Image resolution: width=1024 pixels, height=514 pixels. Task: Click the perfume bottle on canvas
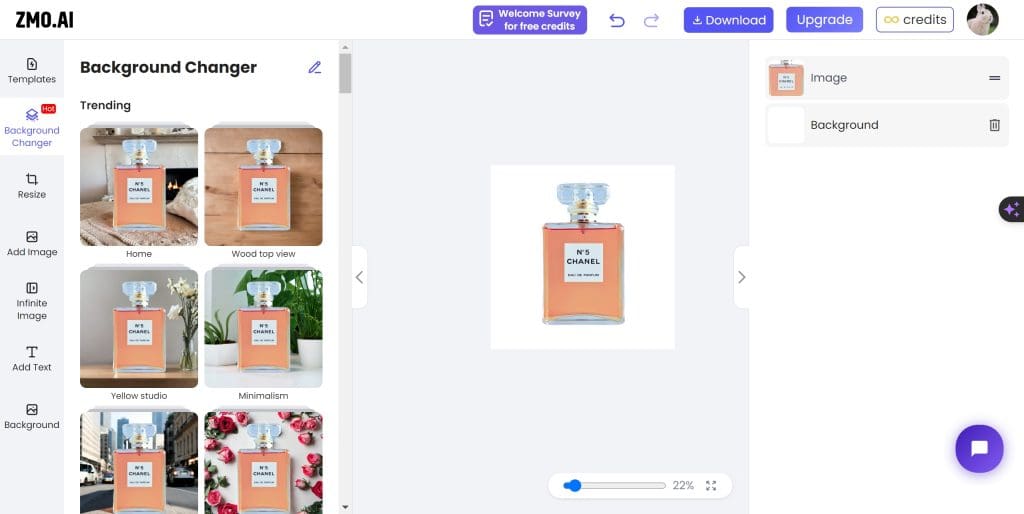(x=583, y=253)
